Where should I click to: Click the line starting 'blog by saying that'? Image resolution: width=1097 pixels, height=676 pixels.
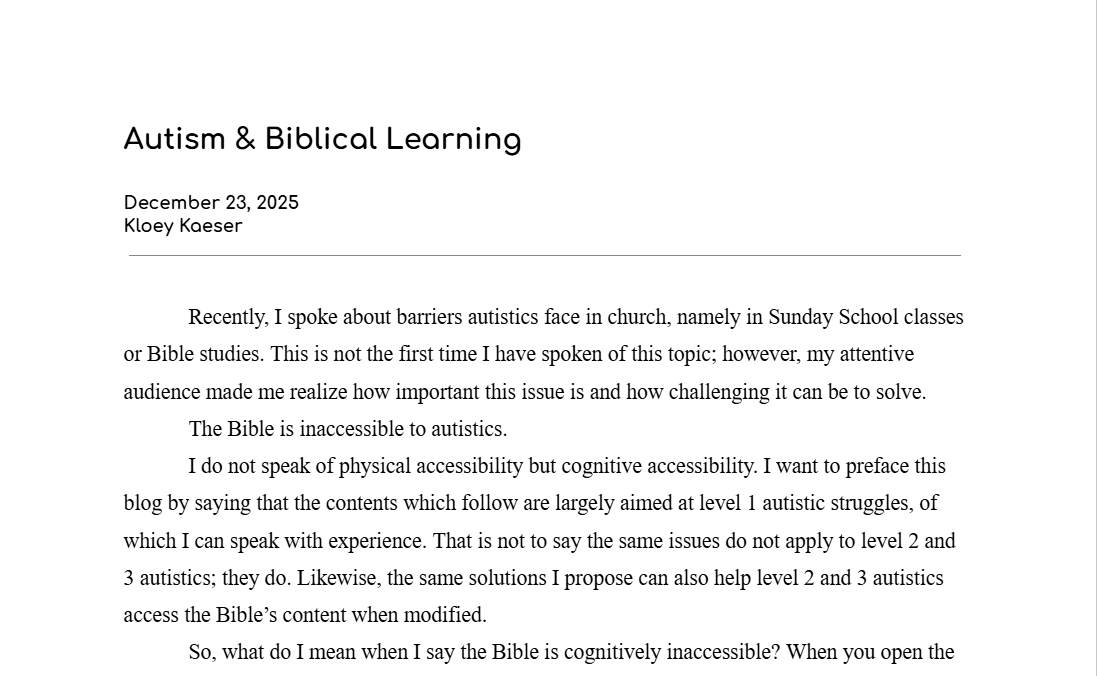pos(530,503)
